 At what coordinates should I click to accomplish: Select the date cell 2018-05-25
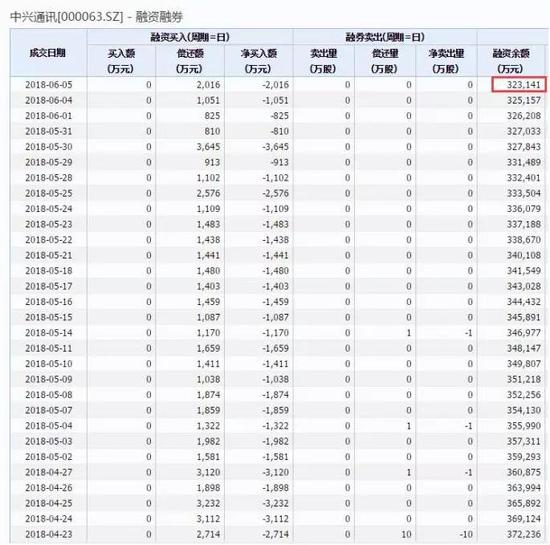(48, 193)
